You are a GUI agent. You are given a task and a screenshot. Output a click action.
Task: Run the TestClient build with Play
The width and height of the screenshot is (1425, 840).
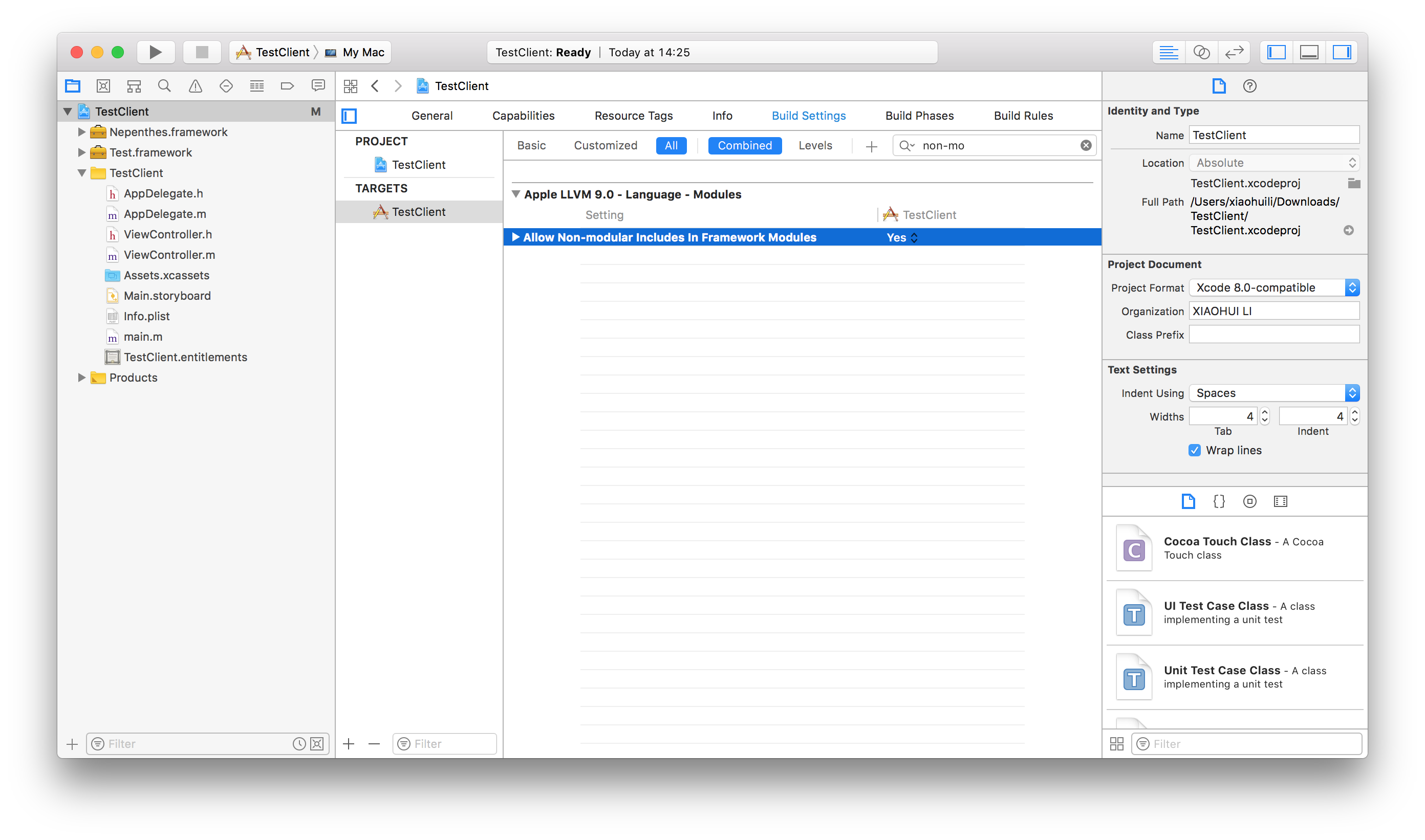tap(155, 52)
